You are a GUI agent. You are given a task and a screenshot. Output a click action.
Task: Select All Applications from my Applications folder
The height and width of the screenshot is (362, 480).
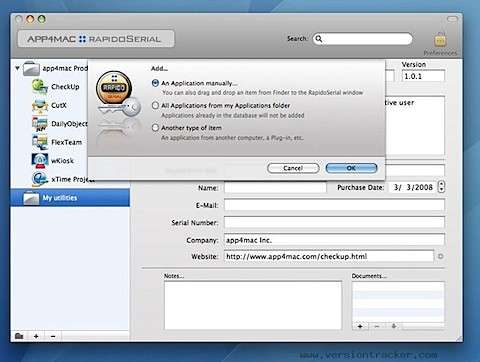[155, 106]
